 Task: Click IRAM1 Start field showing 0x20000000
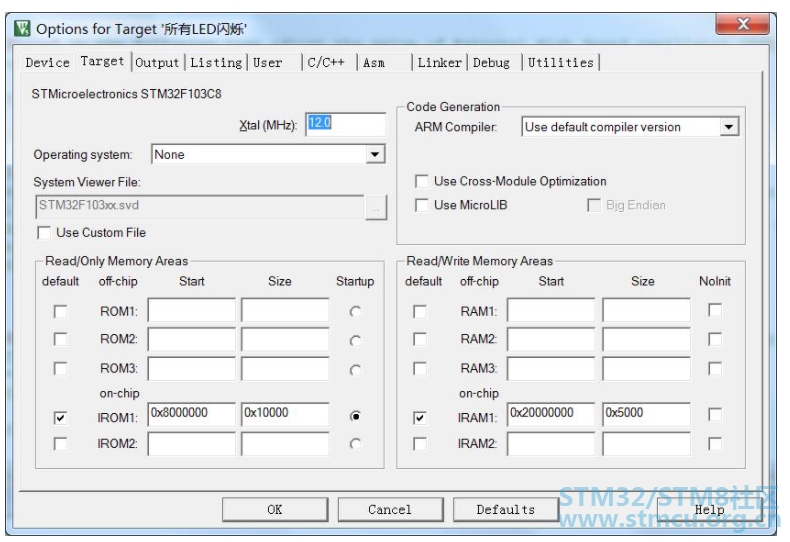[551, 414]
